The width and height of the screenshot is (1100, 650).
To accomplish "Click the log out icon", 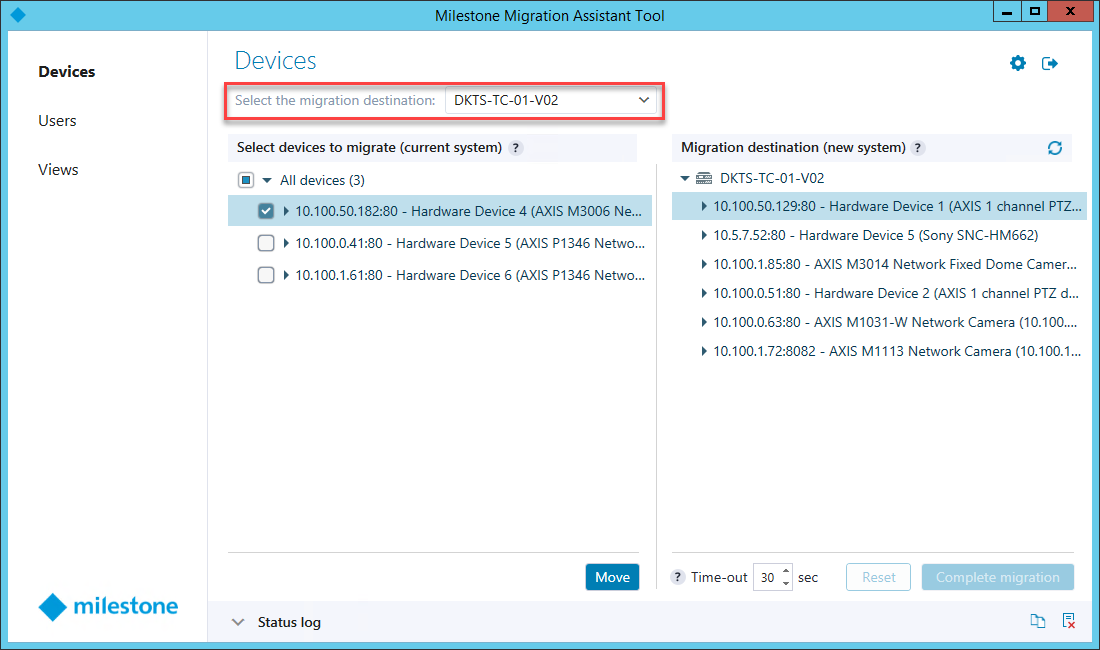I will [x=1050, y=64].
